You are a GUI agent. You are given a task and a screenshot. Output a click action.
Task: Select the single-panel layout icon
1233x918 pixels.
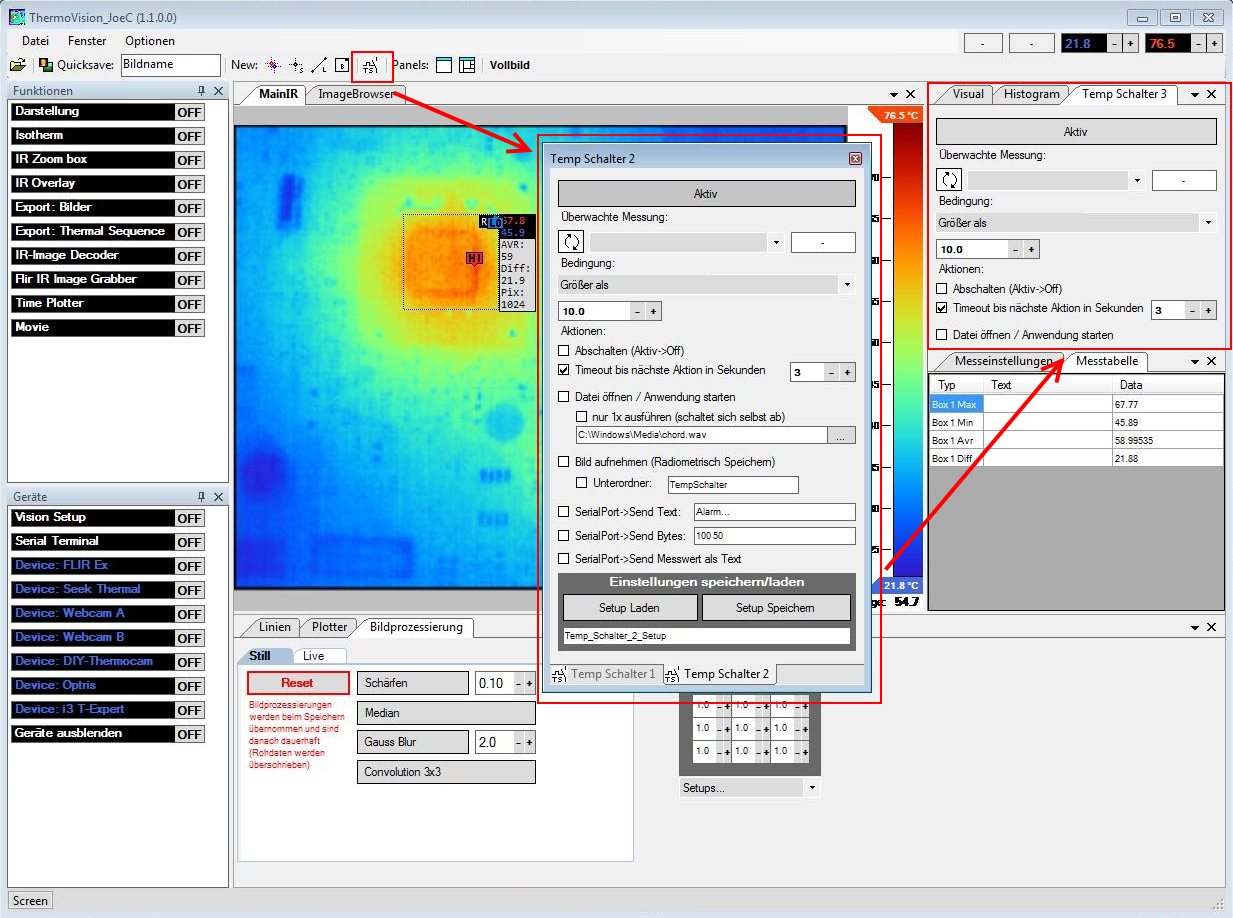tap(443, 65)
